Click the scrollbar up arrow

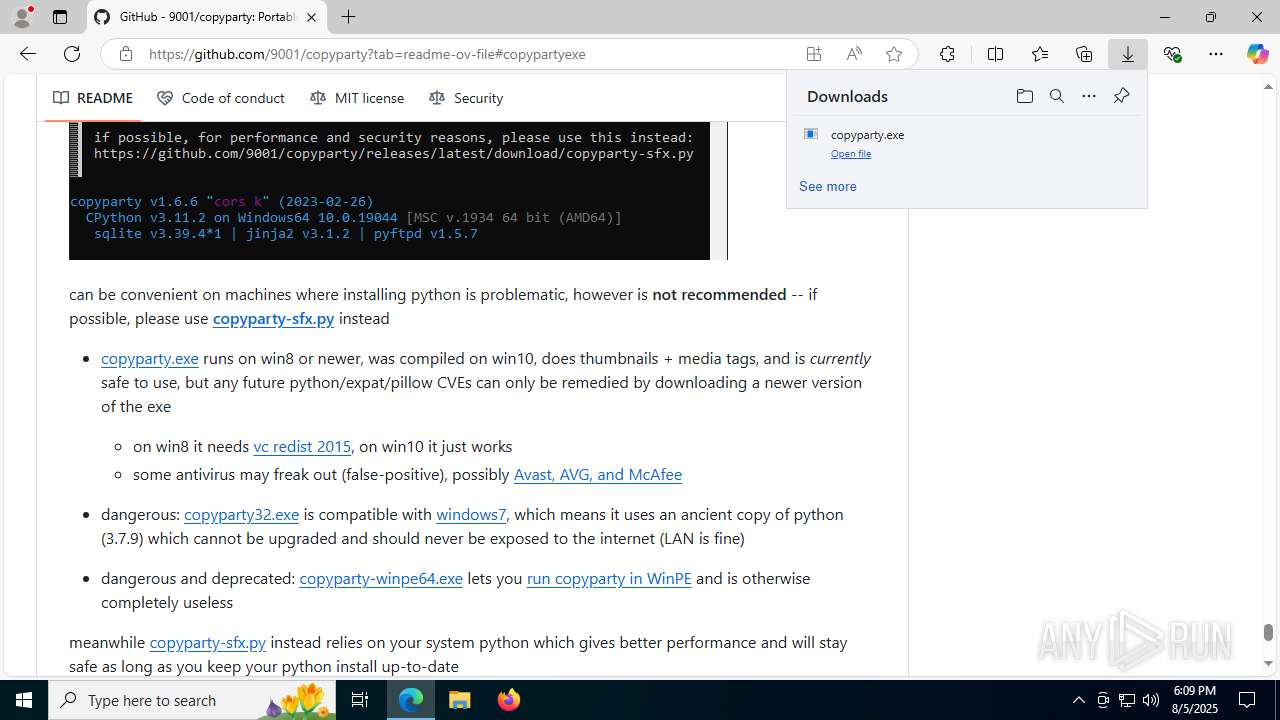1268,86
